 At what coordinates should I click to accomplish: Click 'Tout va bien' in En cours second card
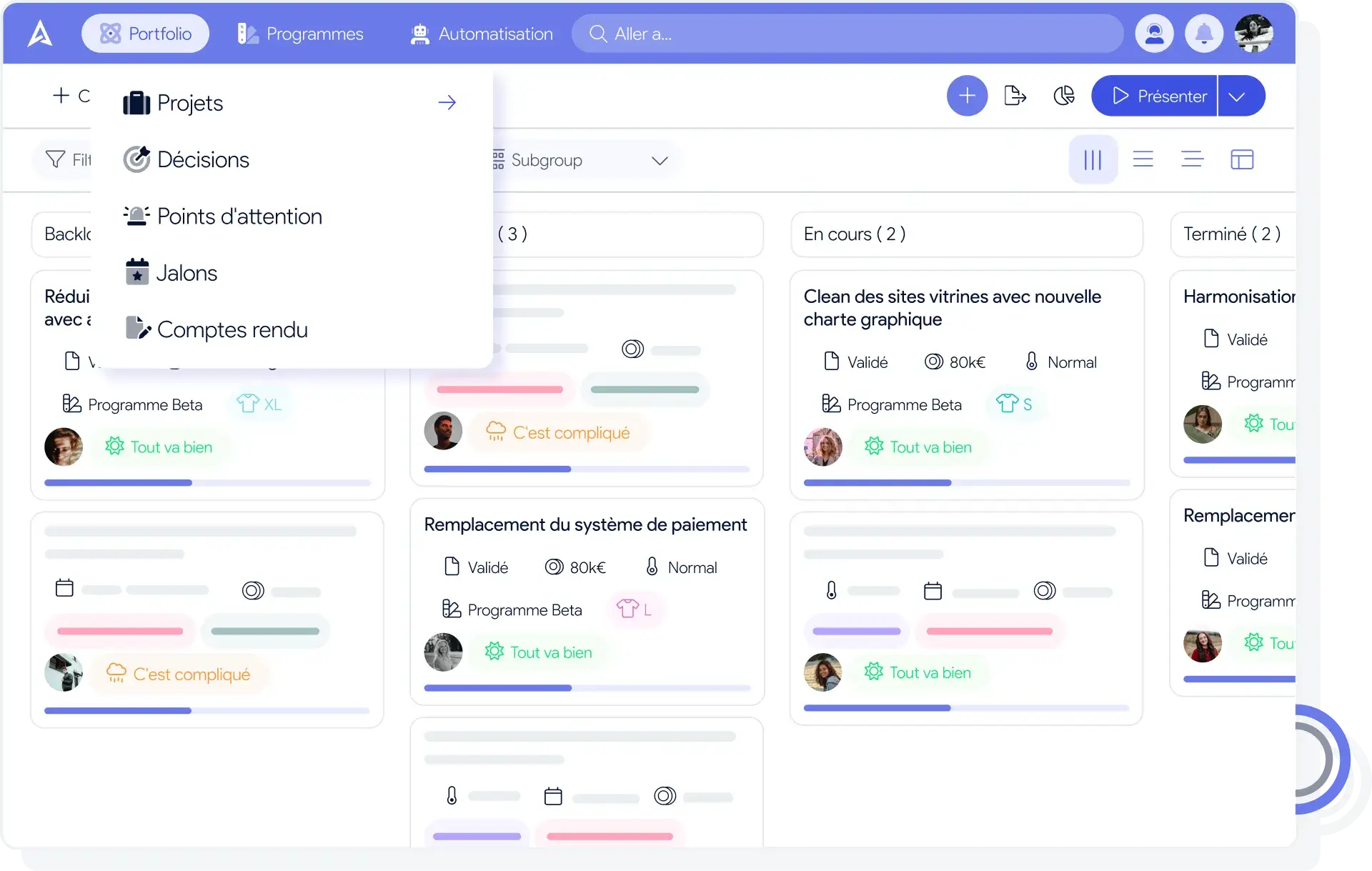coord(918,672)
